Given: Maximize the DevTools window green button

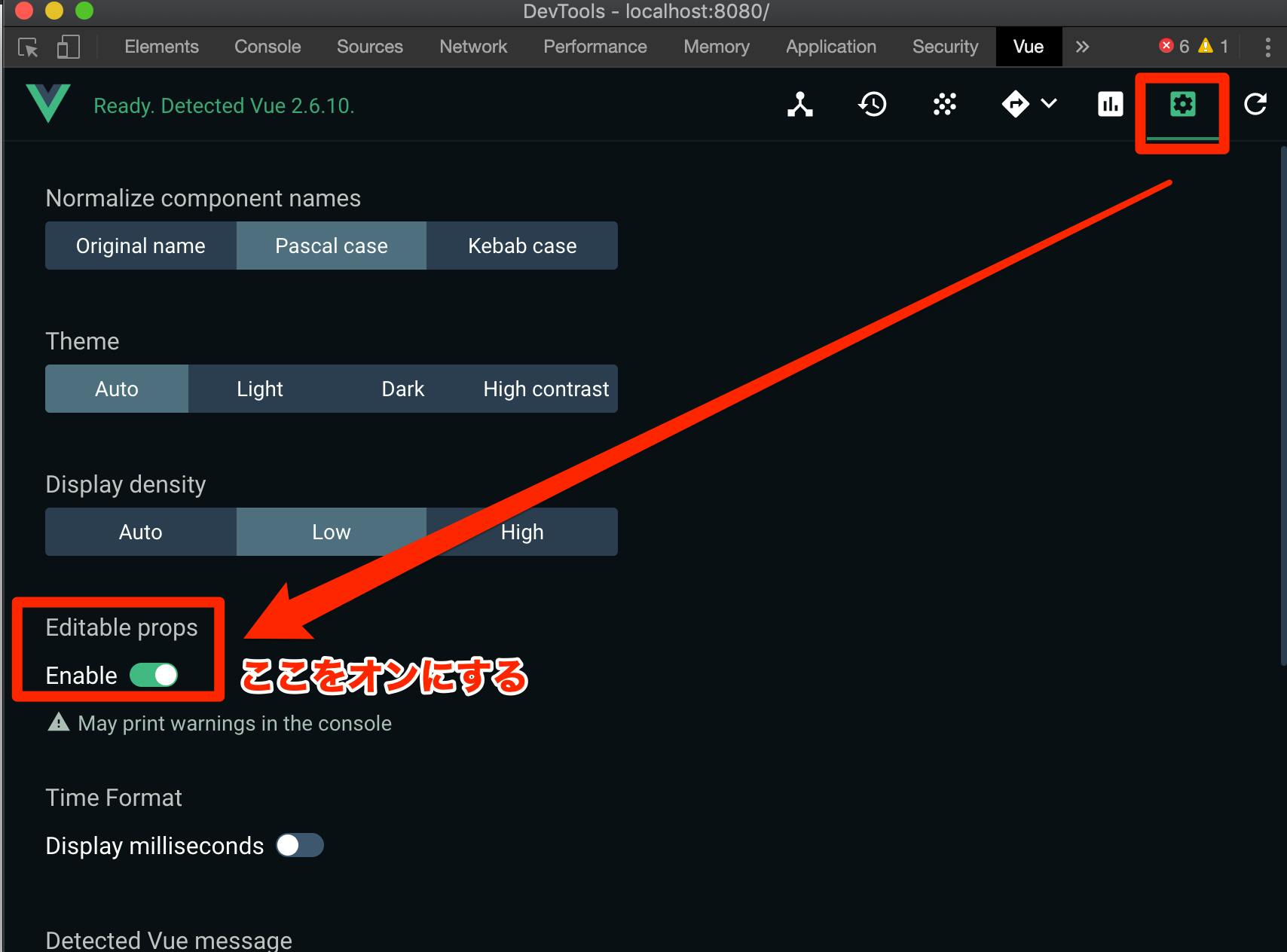Looking at the screenshot, I should pos(84,11).
